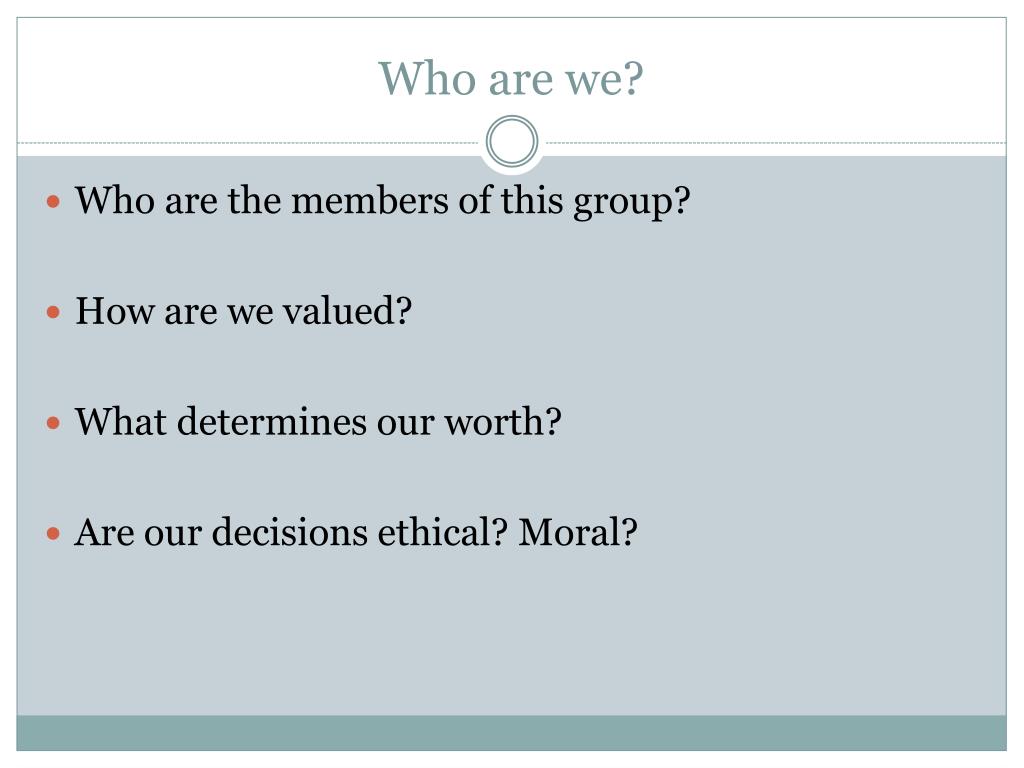Select the line "What determines our worth?"
This screenshot has width=1024, height=768.
tap(318, 422)
